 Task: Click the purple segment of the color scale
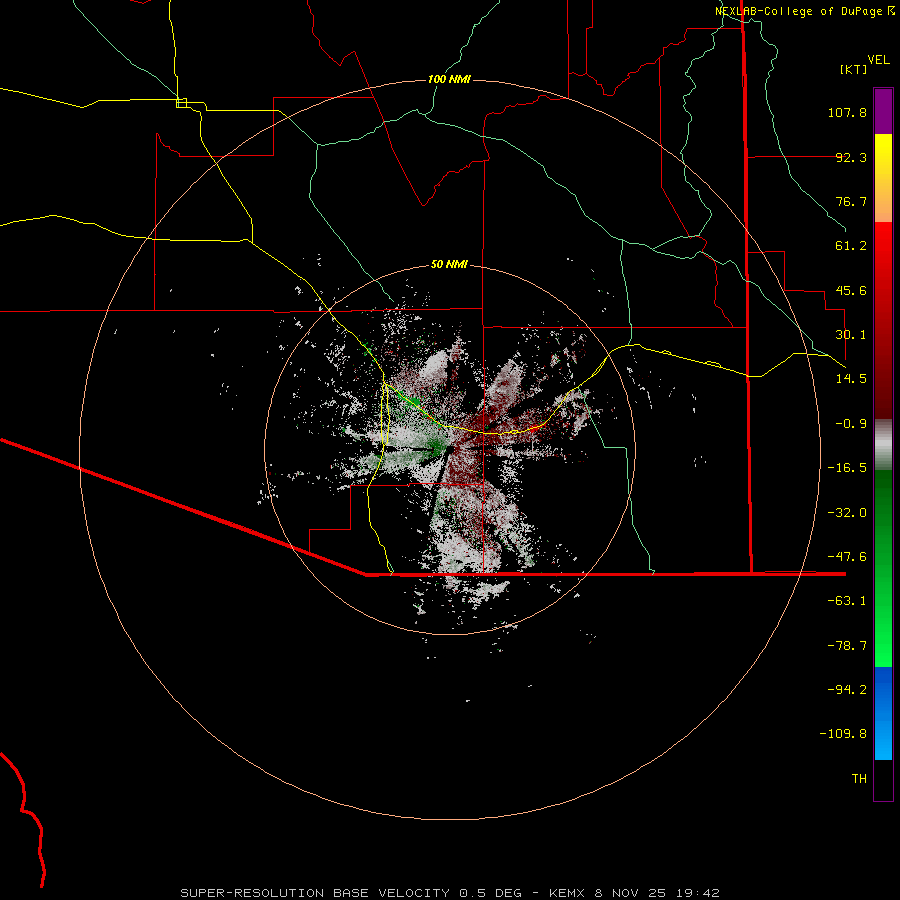(x=883, y=111)
